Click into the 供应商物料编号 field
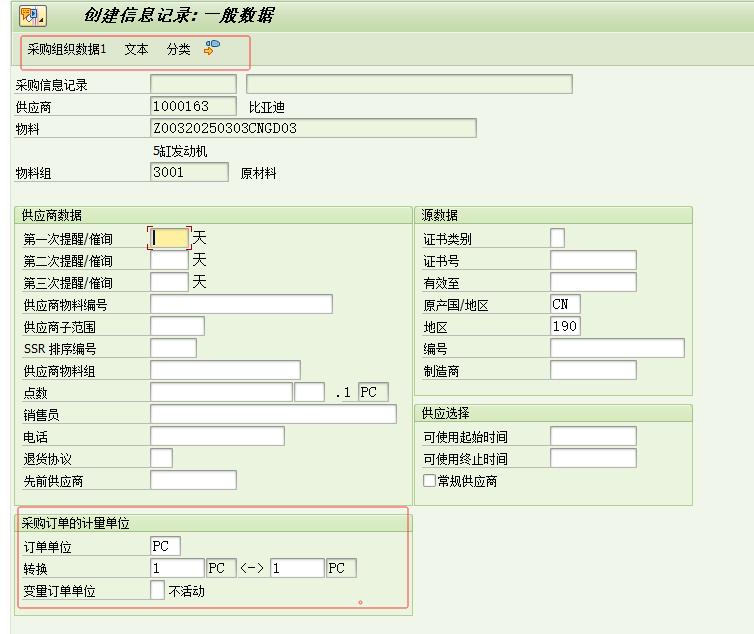This screenshot has width=754, height=634. pyautogui.click(x=241, y=304)
